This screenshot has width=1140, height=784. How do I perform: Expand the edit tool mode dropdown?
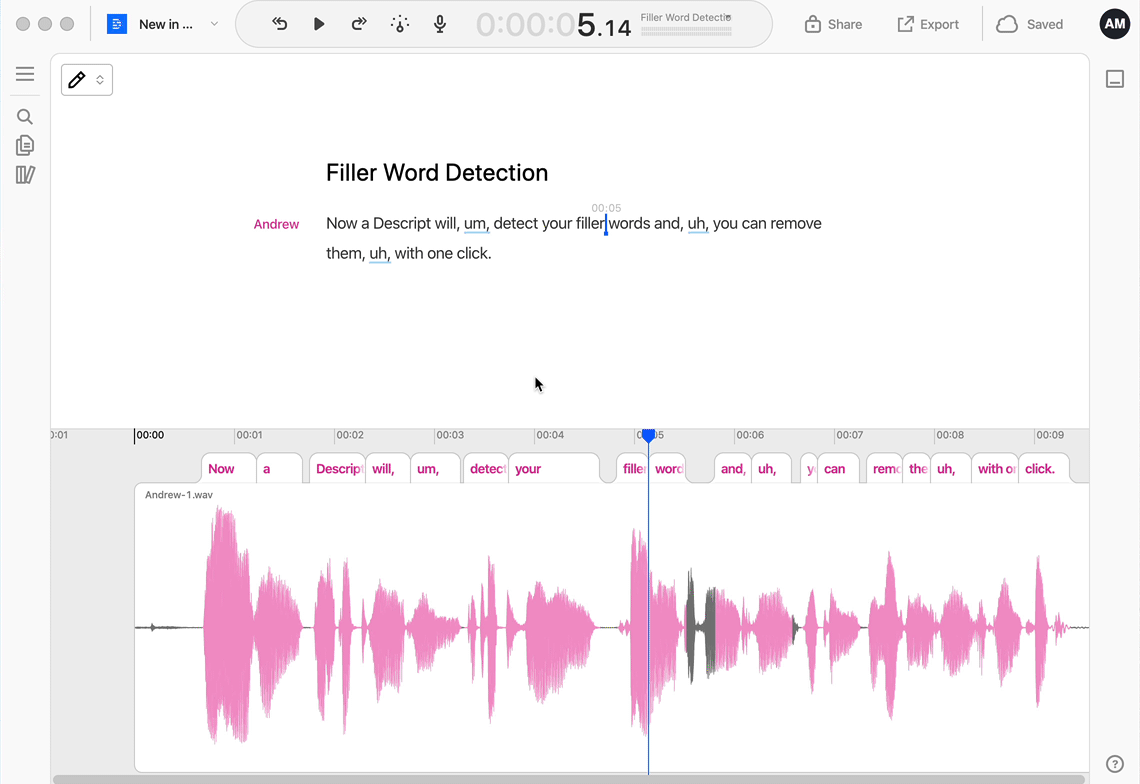point(97,78)
